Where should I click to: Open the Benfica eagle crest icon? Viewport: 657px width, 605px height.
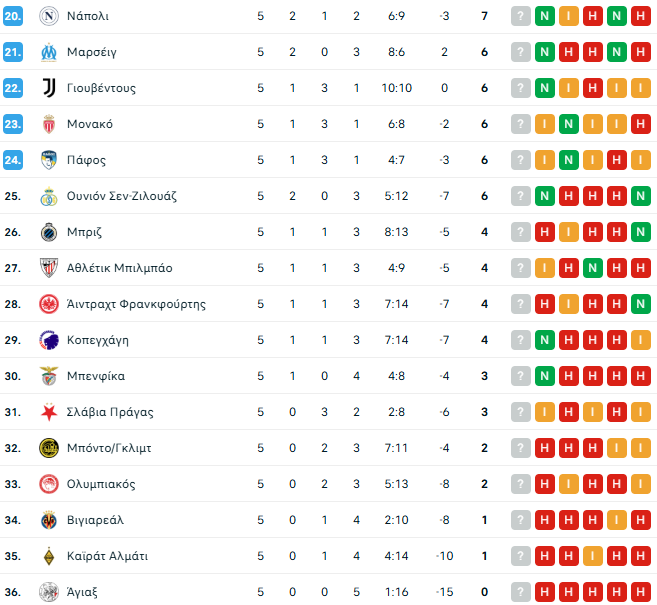[x=48, y=376]
